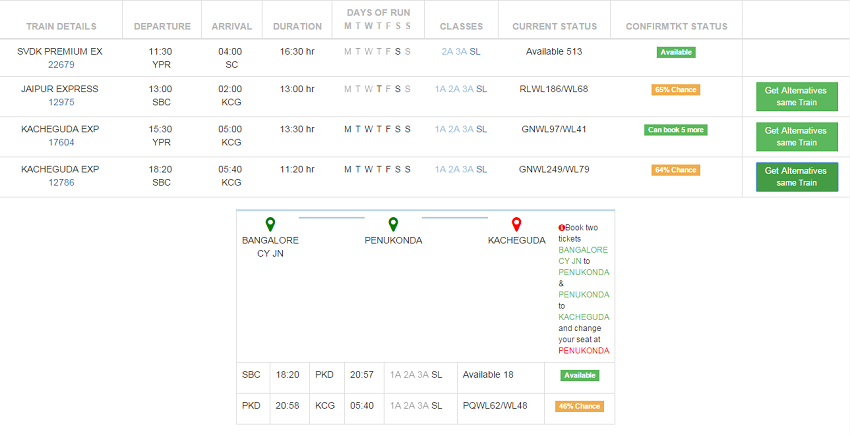Open train number 12786 link
This screenshot has height=435, width=850.
[x=61, y=182]
